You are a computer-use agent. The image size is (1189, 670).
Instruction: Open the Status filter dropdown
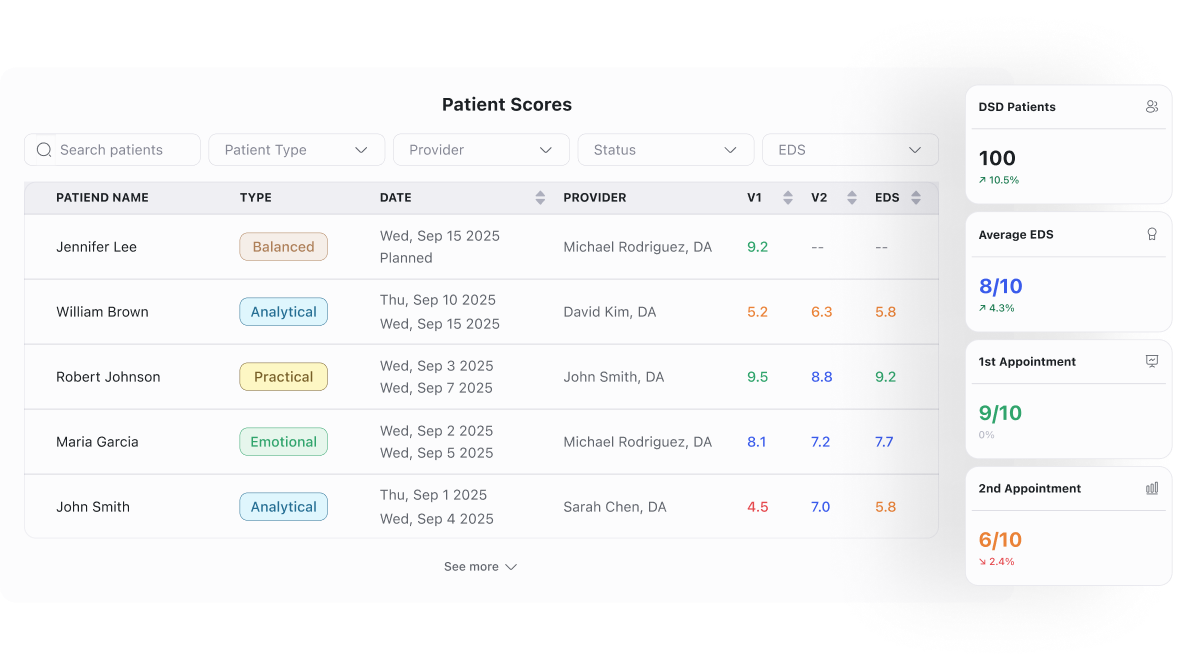click(x=666, y=149)
